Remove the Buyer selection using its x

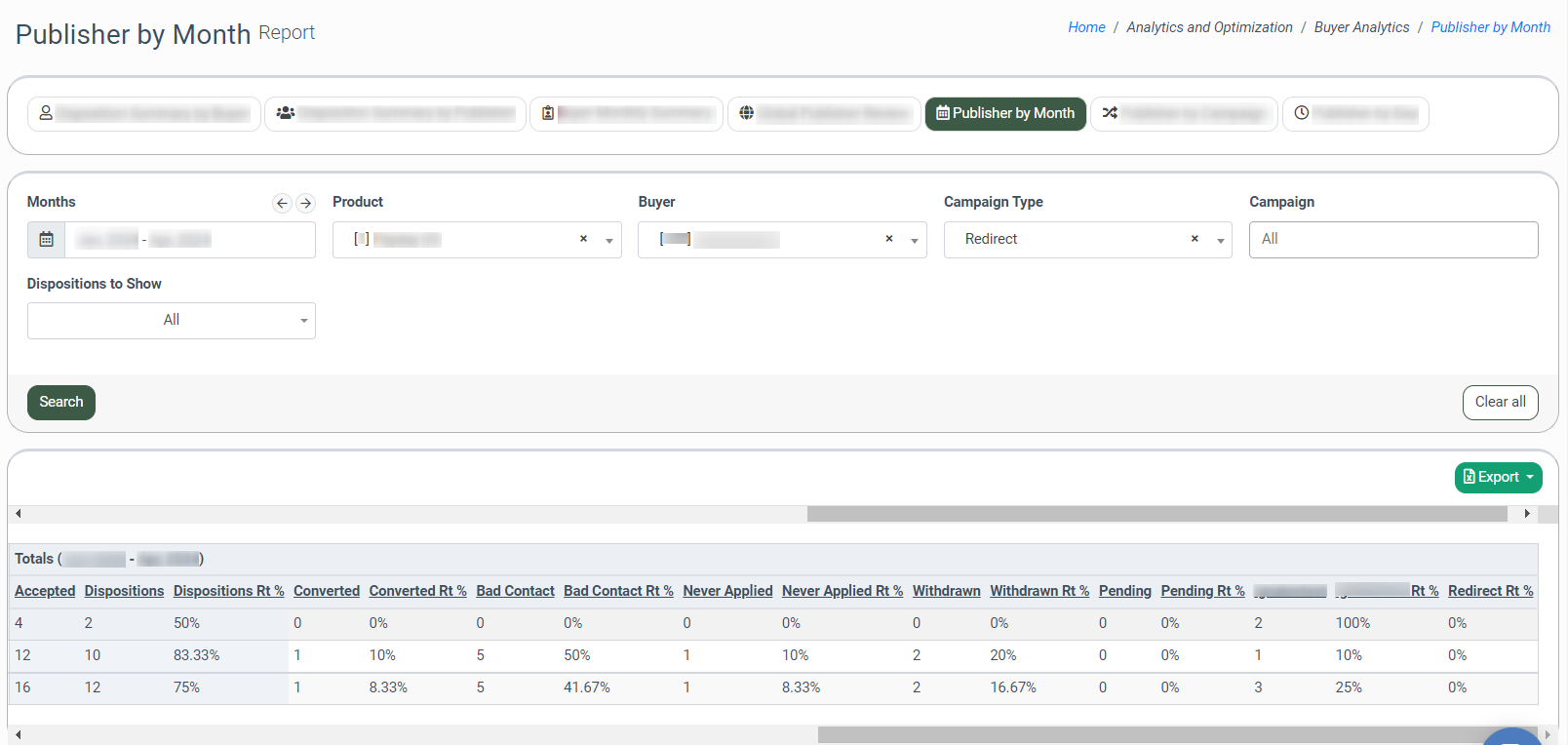point(888,239)
